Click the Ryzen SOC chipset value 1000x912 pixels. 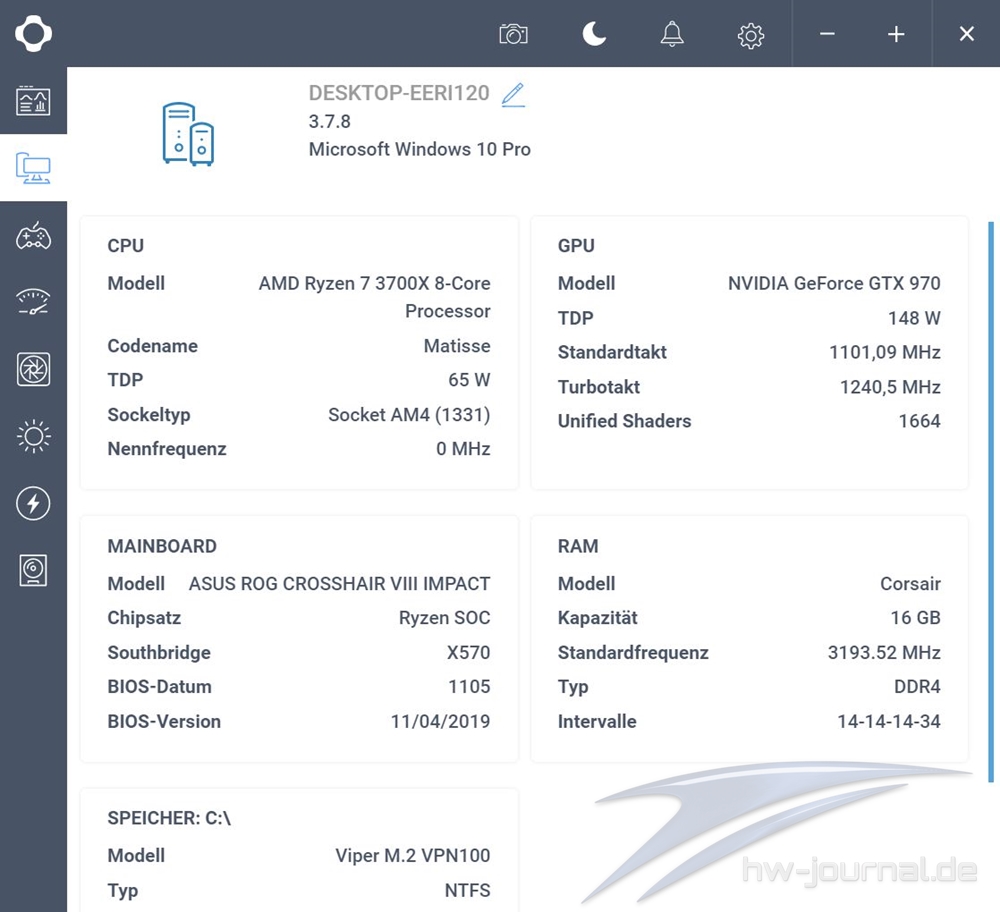point(445,618)
